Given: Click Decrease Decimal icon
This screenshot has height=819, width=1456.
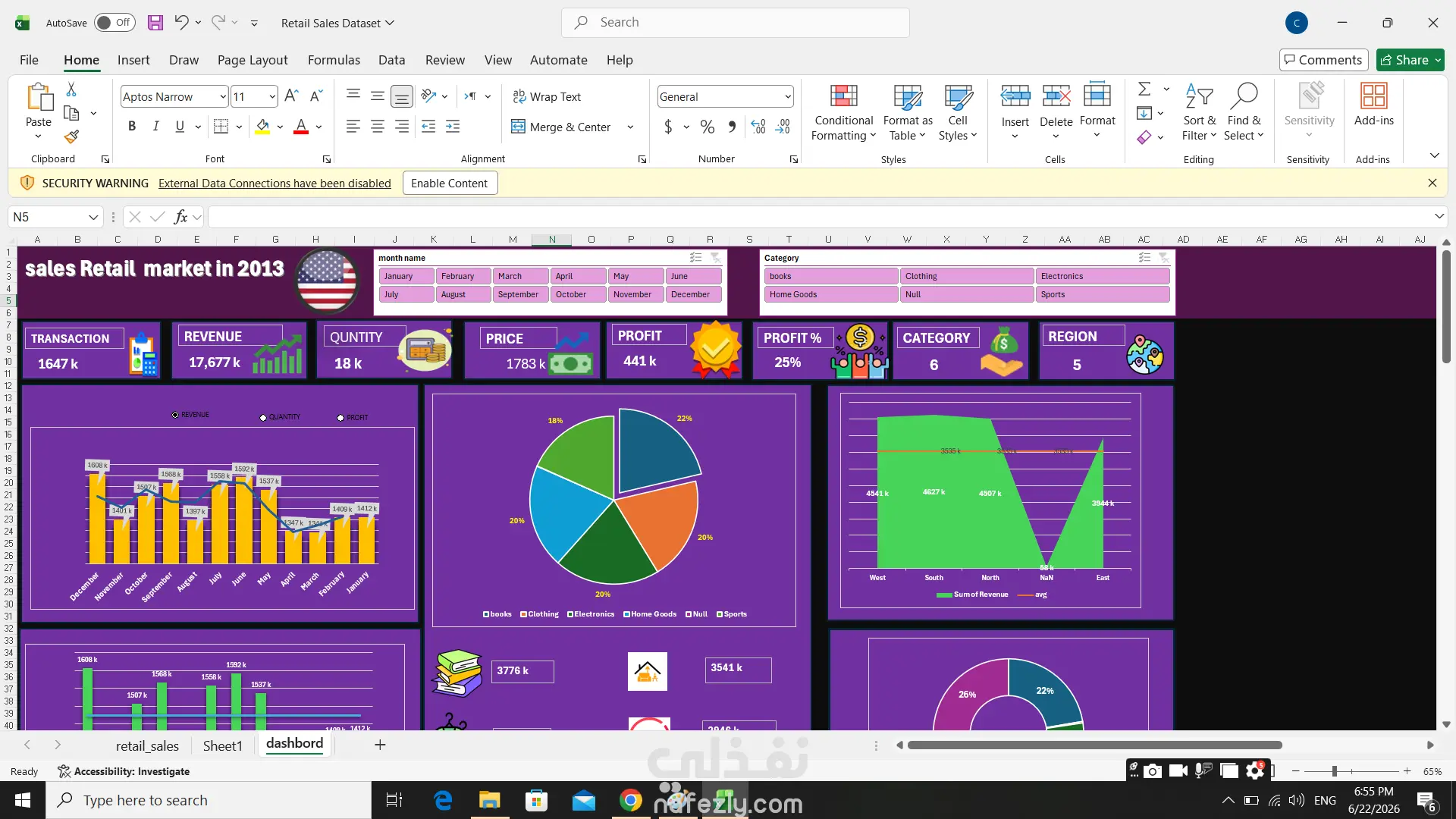Looking at the screenshot, I should tap(783, 127).
